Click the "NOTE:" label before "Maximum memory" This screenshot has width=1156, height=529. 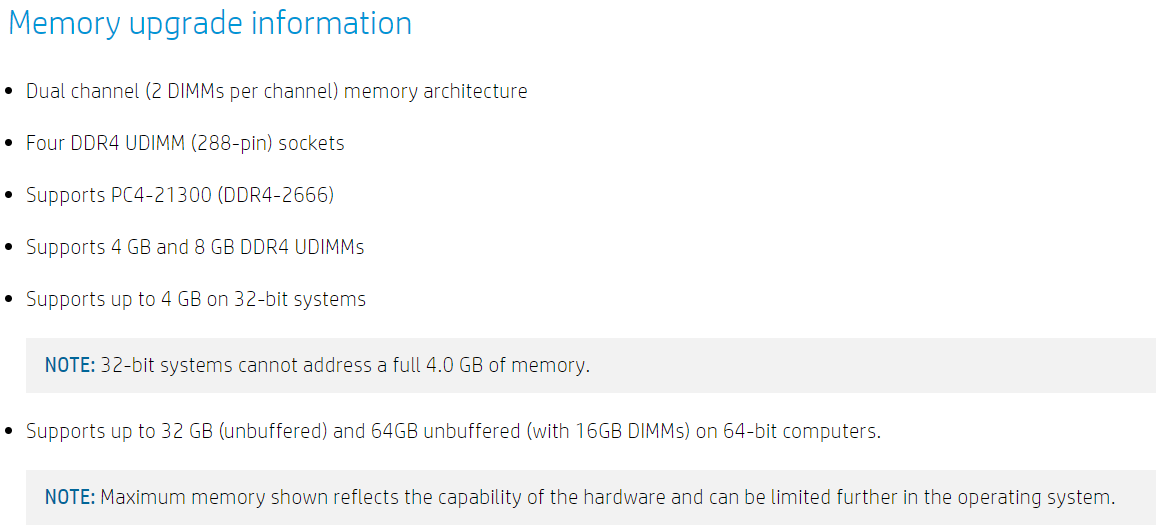[70, 497]
